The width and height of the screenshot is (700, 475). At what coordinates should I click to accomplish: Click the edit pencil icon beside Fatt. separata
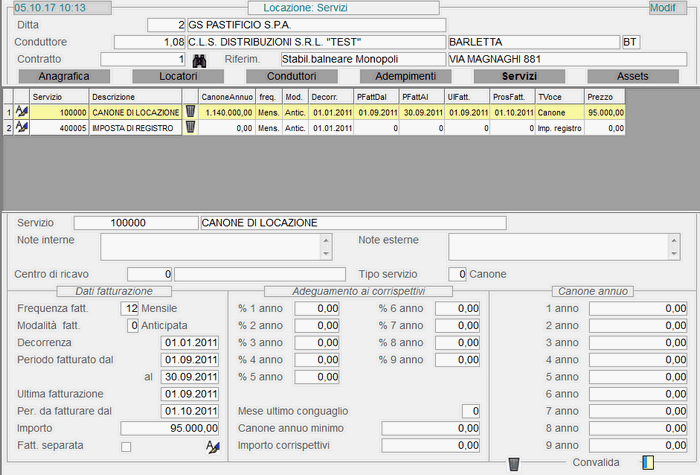212,446
